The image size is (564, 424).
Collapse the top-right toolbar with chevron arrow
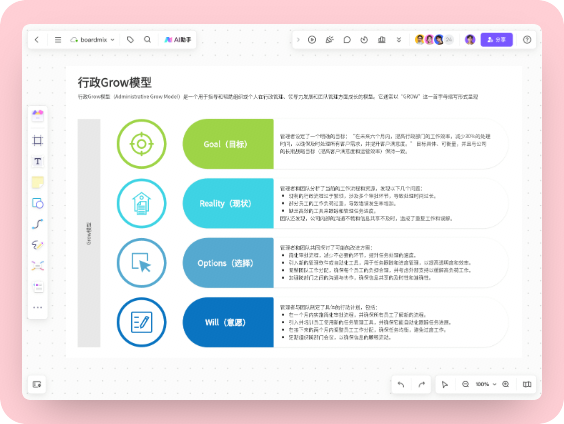point(298,40)
